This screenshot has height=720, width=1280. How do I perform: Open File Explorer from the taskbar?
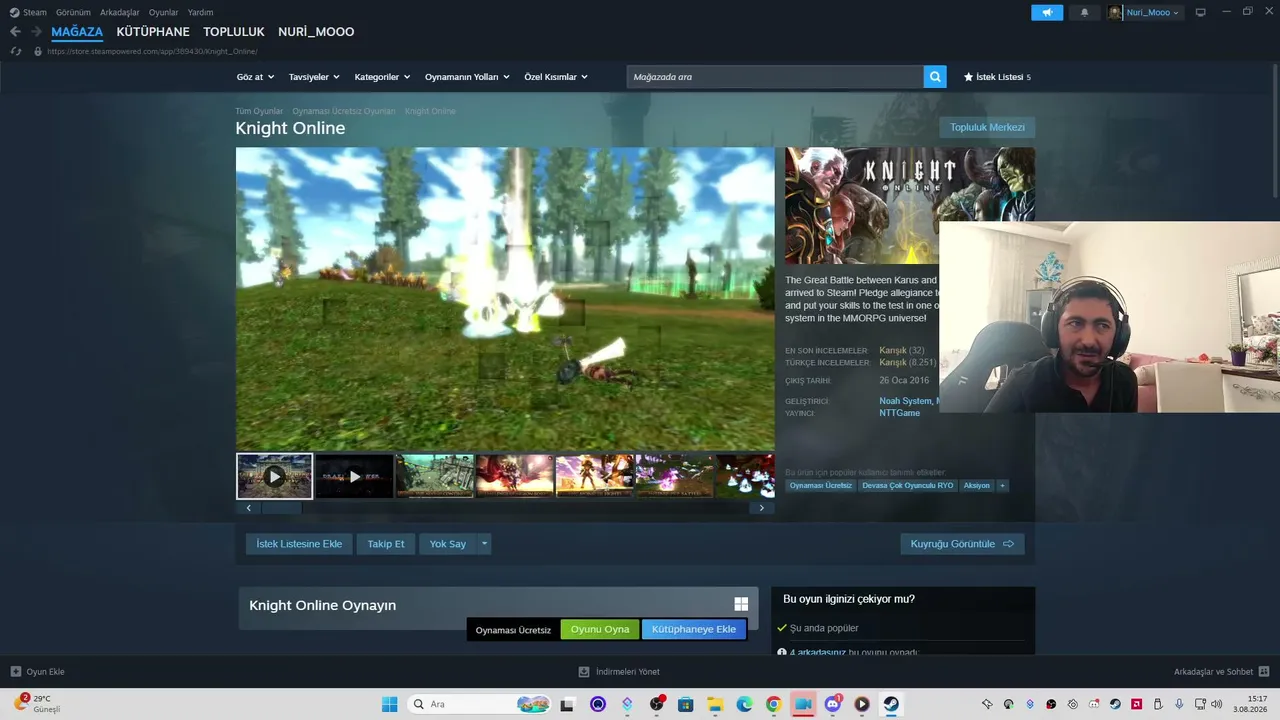[715, 704]
